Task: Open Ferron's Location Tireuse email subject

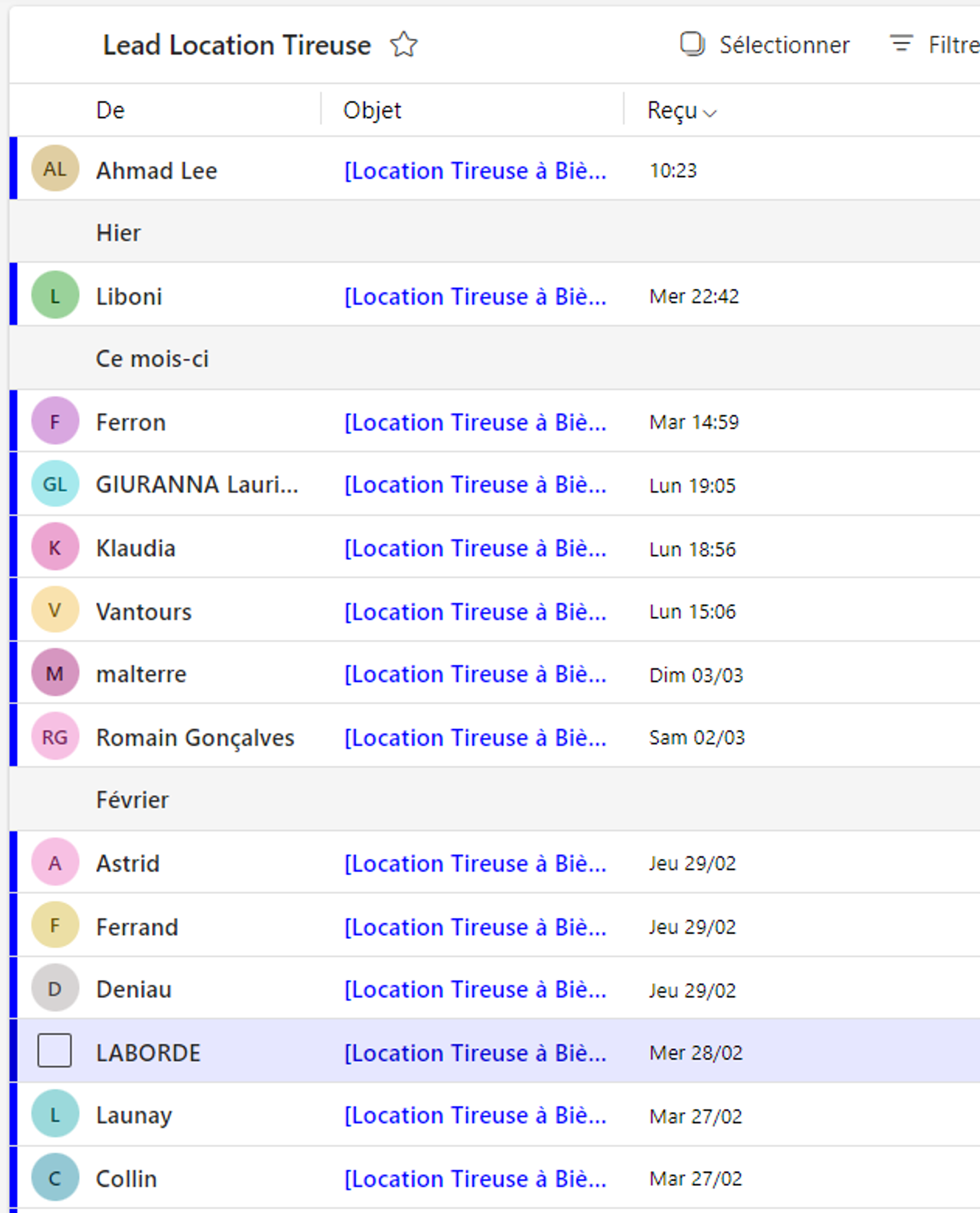Action: click(x=475, y=422)
